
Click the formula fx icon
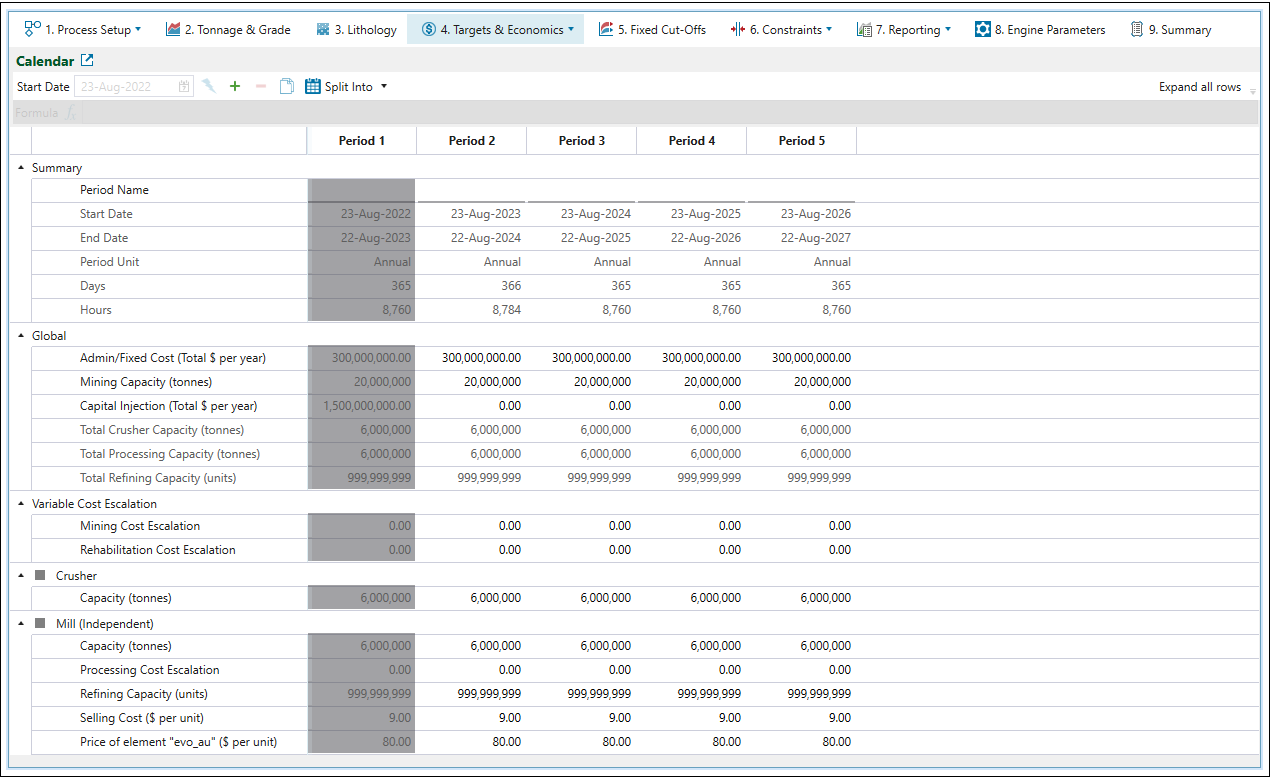pyautogui.click(x=71, y=113)
